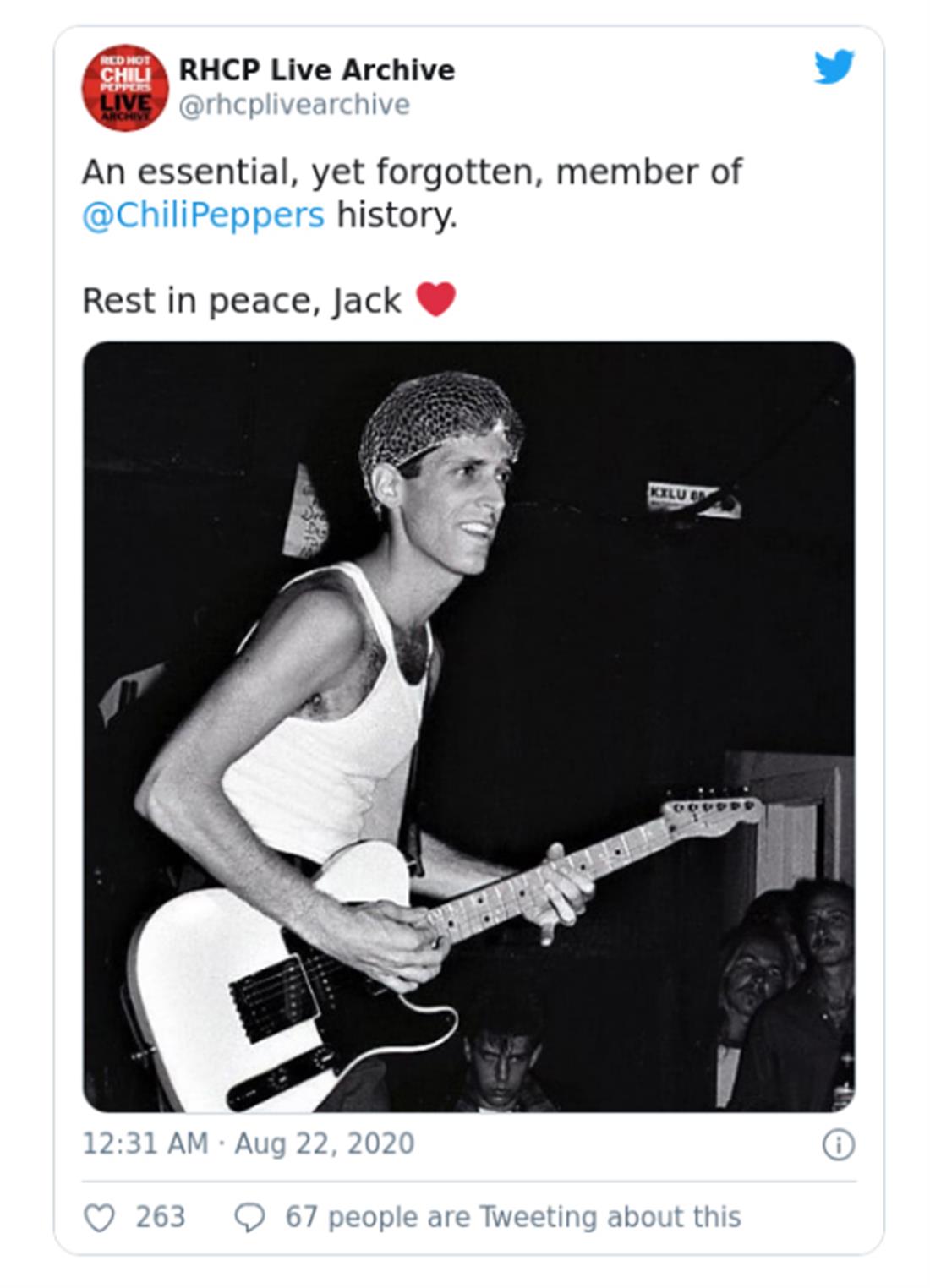Click the red heart emoji in tweet
Image resolution: width=930 pixels, height=1288 pixels.
(x=436, y=299)
